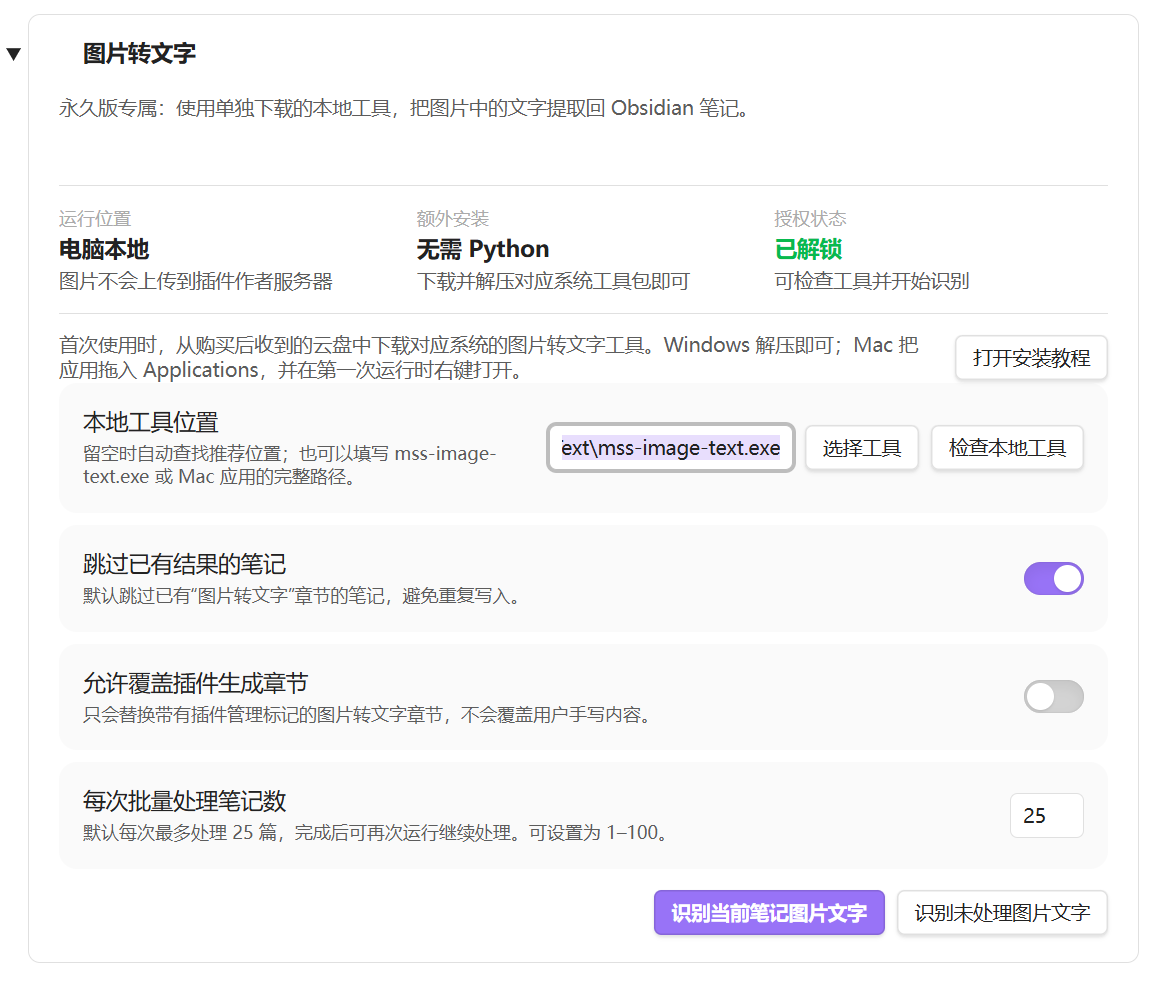The width and height of the screenshot is (1158, 981).
Task: Run 识别未处理图片文字
Action: point(1002,913)
